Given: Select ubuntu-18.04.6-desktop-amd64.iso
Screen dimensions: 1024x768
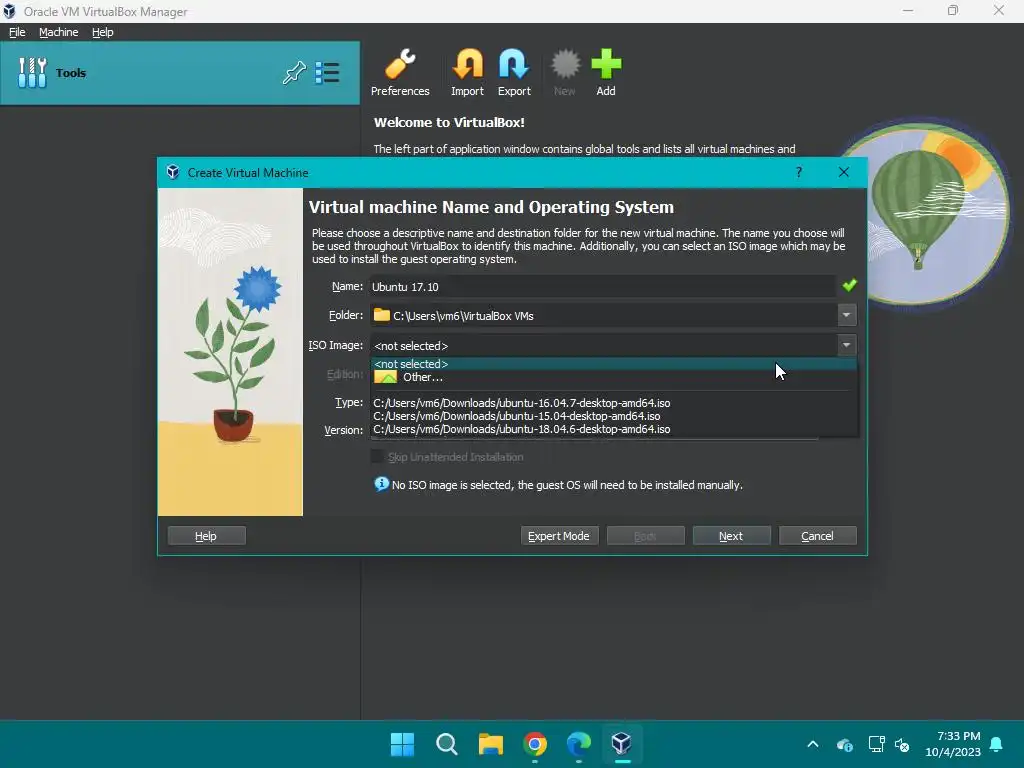Looking at the screenshot, I should coord(614,429).
